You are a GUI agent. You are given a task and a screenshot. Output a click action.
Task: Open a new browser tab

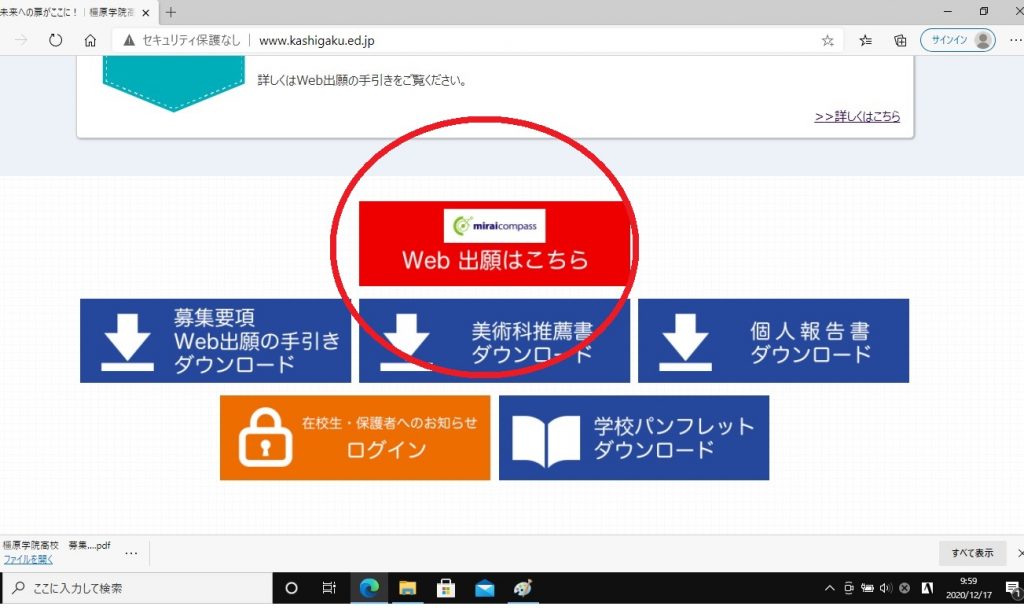170,12
